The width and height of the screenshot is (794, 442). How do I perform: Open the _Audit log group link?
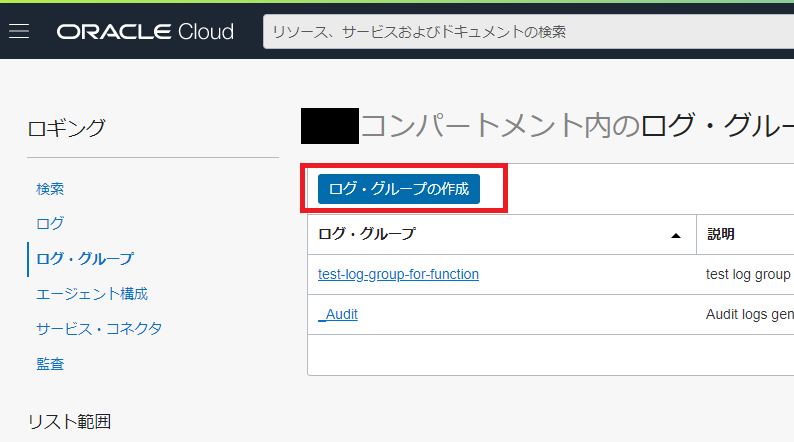click(x=338, y=314)
